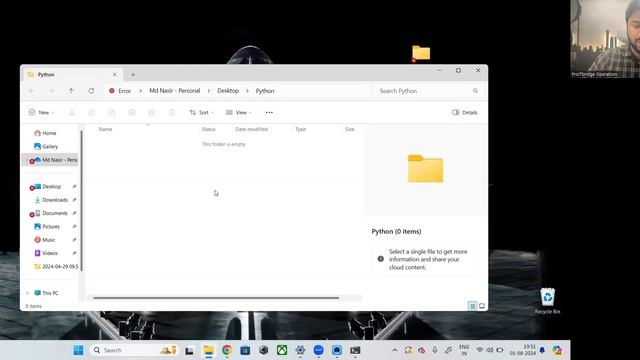This screenshot has width=640, height=360.
Task: Click the Paste icon in toolbar
Action: click(112, 112)
